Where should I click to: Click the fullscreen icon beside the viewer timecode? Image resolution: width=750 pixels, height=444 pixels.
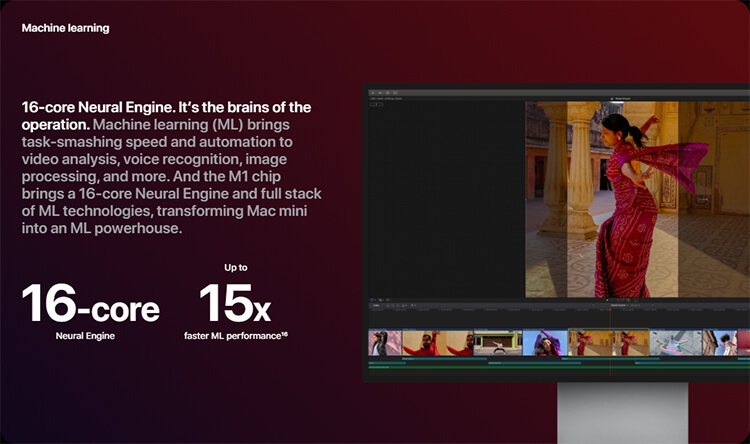click(636, 300)
